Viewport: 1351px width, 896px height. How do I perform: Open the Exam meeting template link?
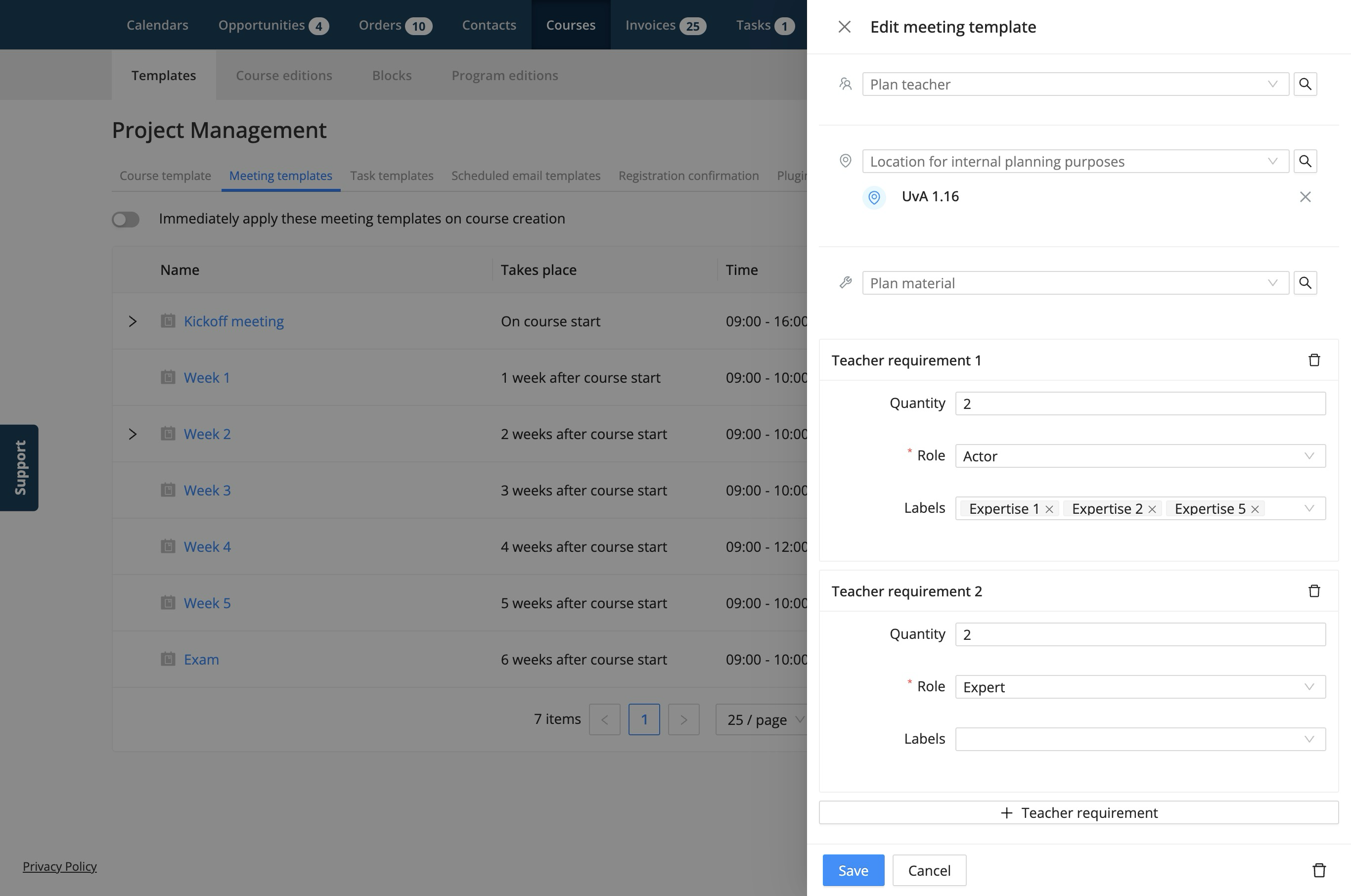(201, 660)
